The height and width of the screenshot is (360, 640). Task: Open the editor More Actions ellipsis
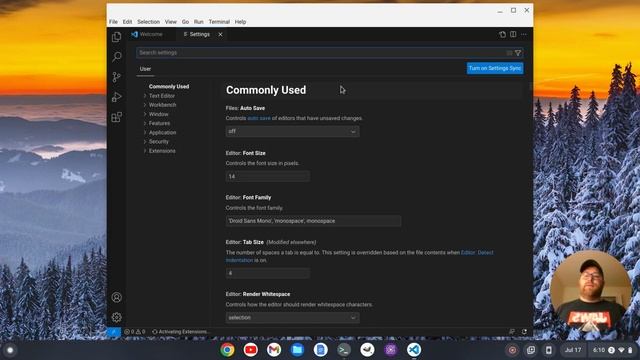524,34
